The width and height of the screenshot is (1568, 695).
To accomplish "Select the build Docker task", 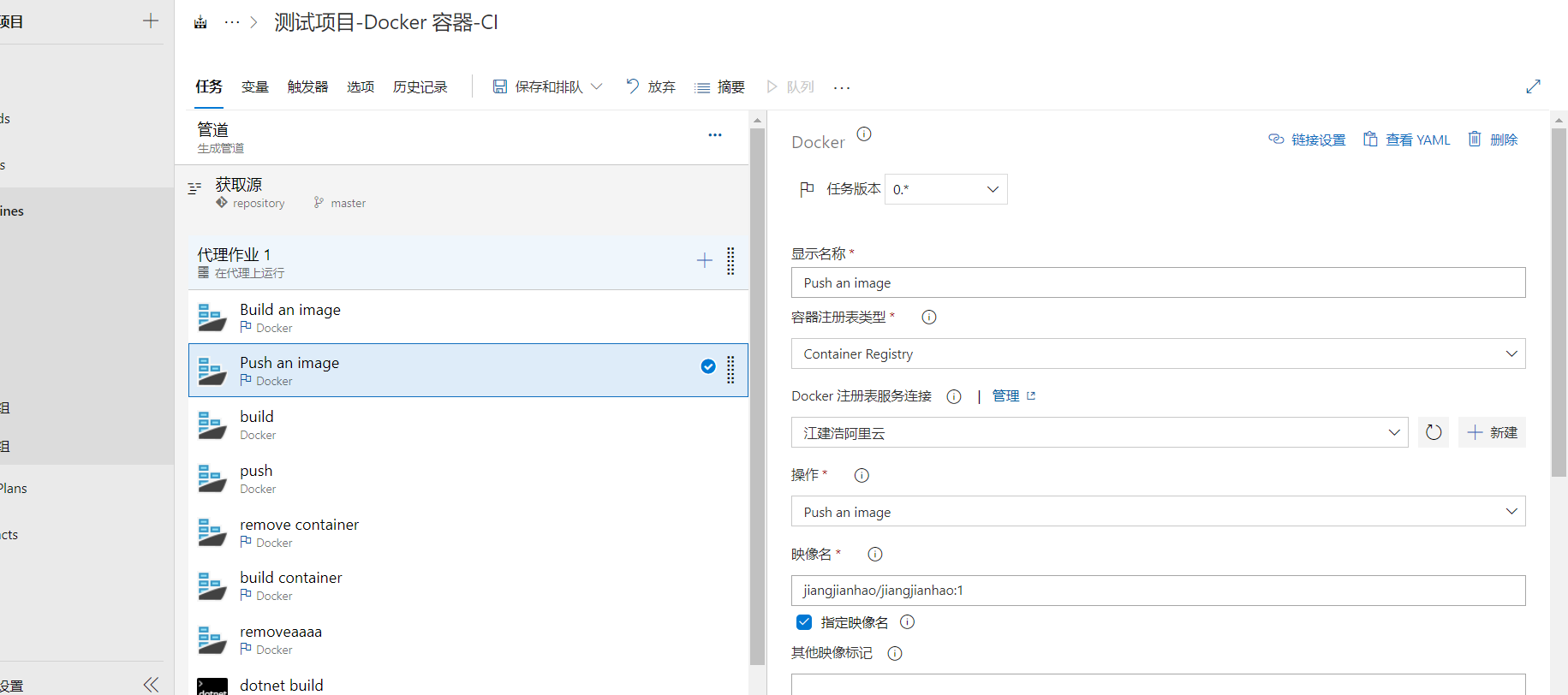I will 468,424.
